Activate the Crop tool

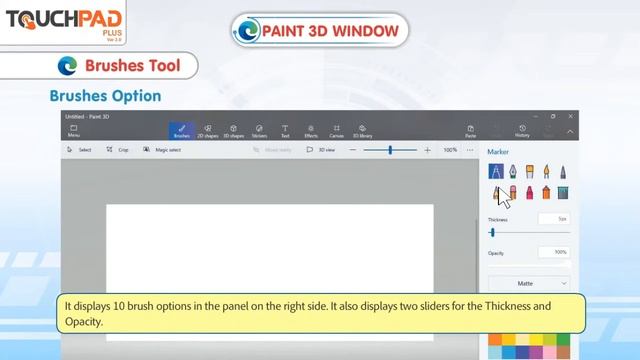point(118,150)
